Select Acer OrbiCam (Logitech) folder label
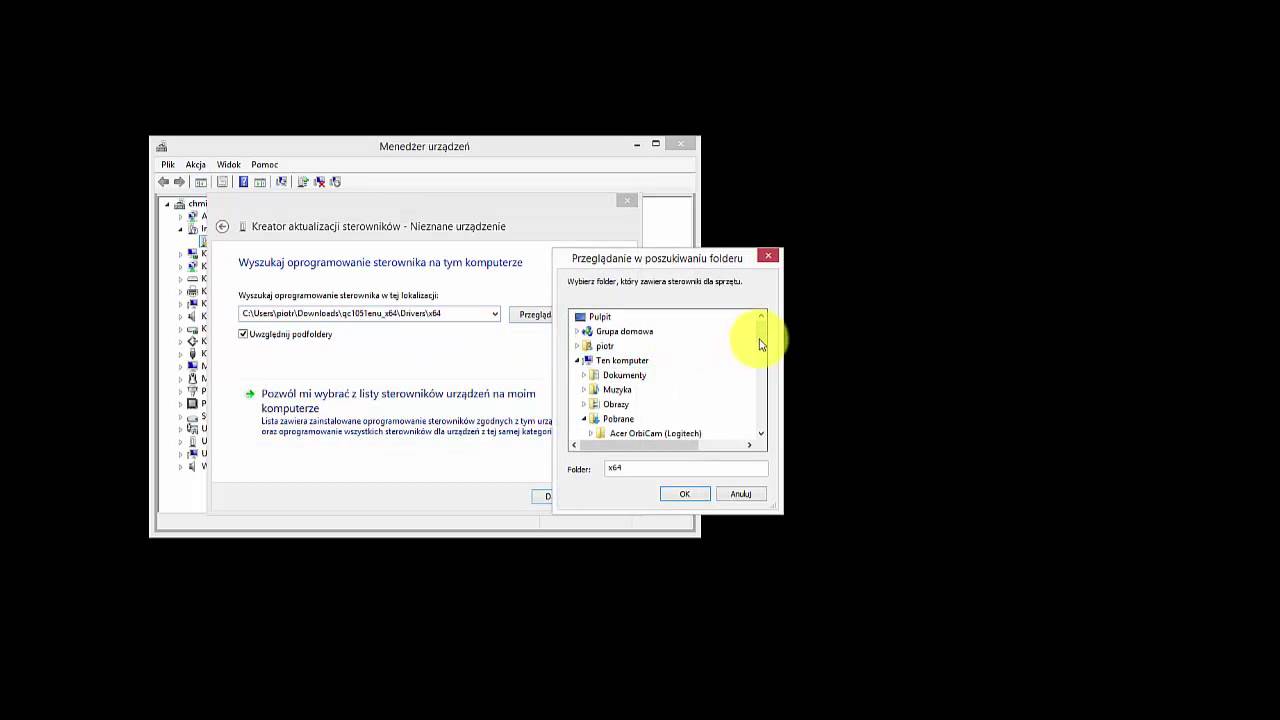Screen dimensions: 1280x720 656,434
